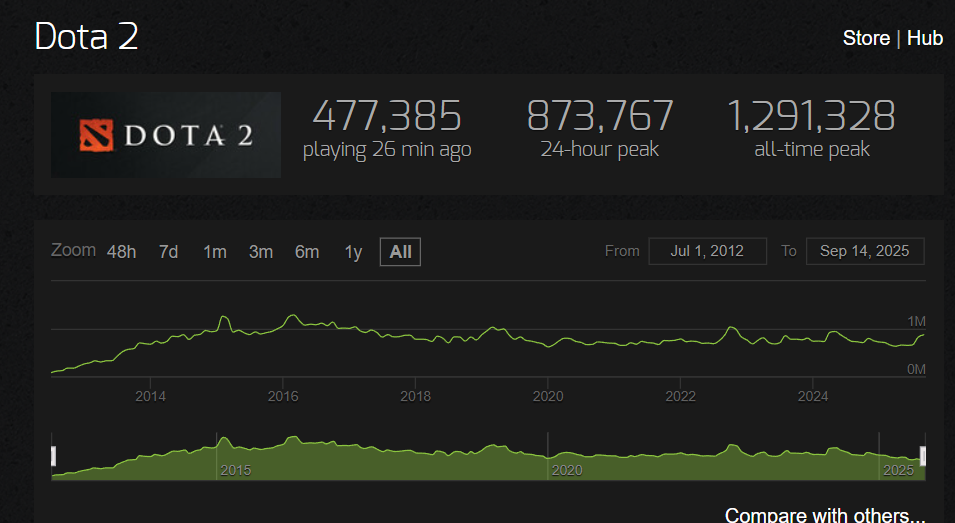Image resolution: width=955 pixels, height=523 pixels.
Task: Click the 2018 x-axis label
Action: (415, 396)
